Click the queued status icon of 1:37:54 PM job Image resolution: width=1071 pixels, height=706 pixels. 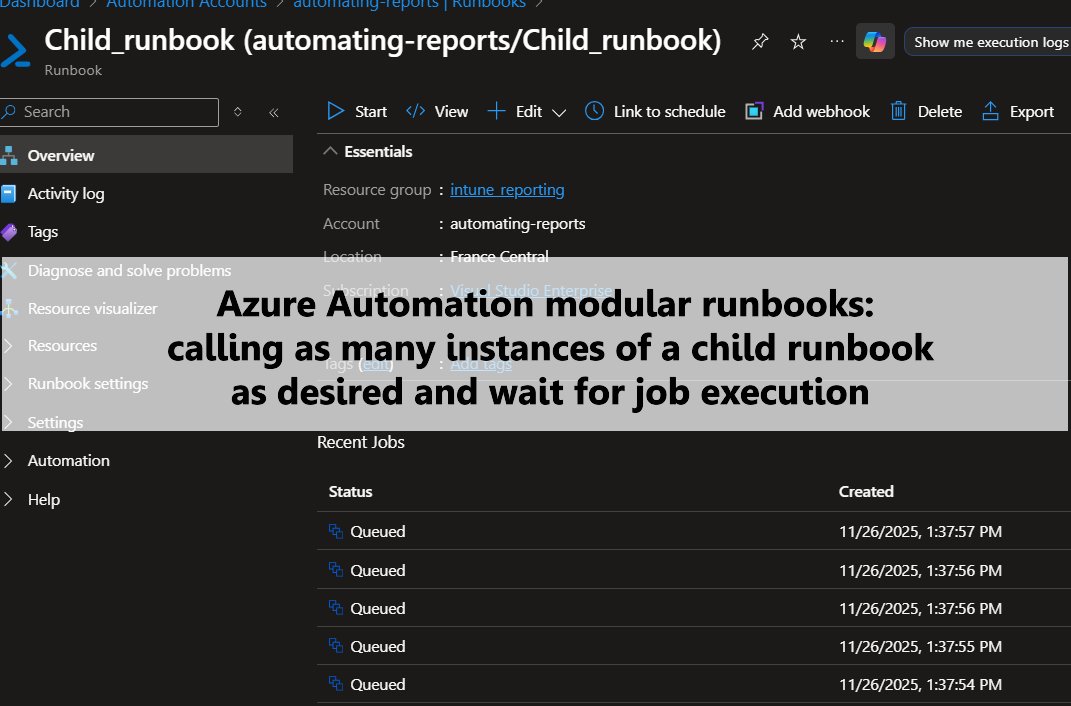(335, 683)
